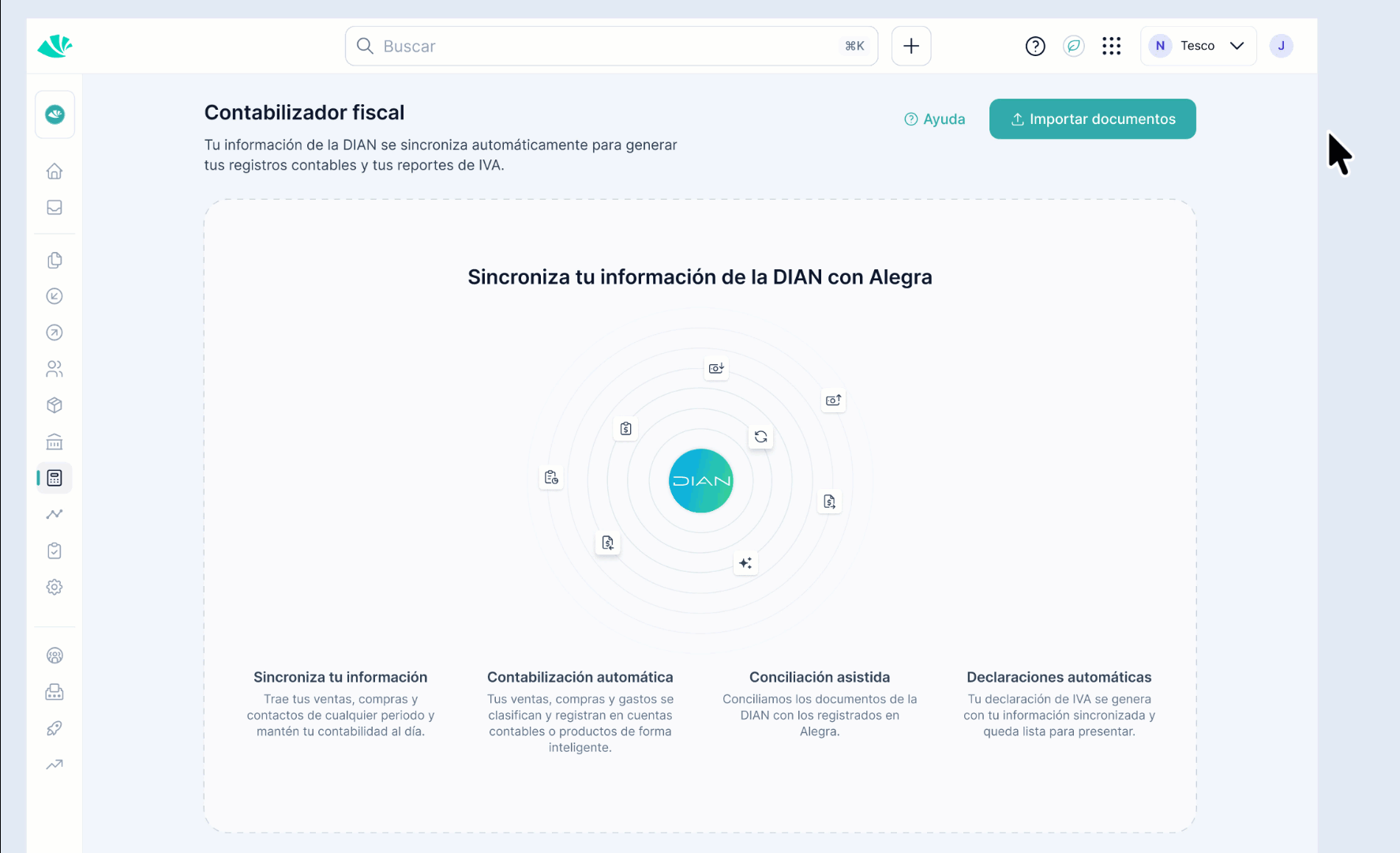1400x853 pixels.
Task: Open the settings gear icon in the sidebar
Action: 54,587
